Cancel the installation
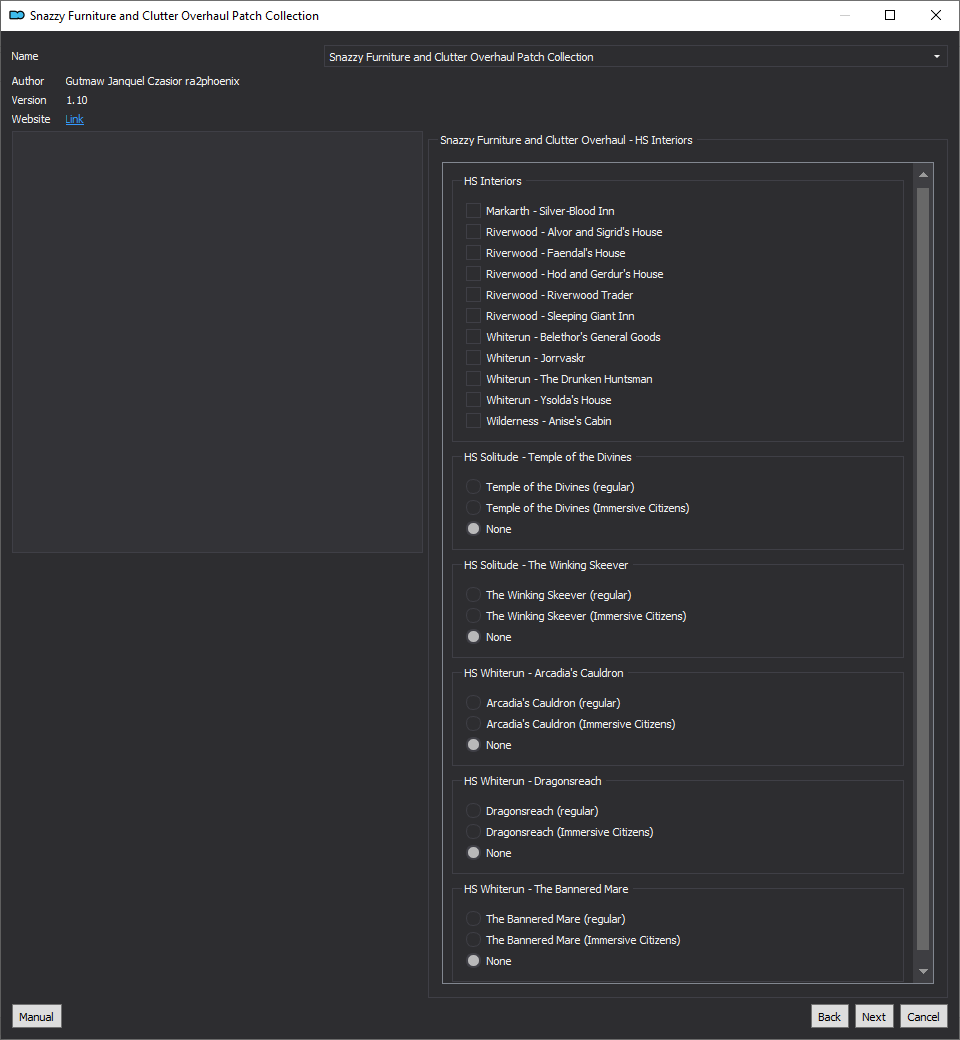960x1040 pixels. (923, 1016)
